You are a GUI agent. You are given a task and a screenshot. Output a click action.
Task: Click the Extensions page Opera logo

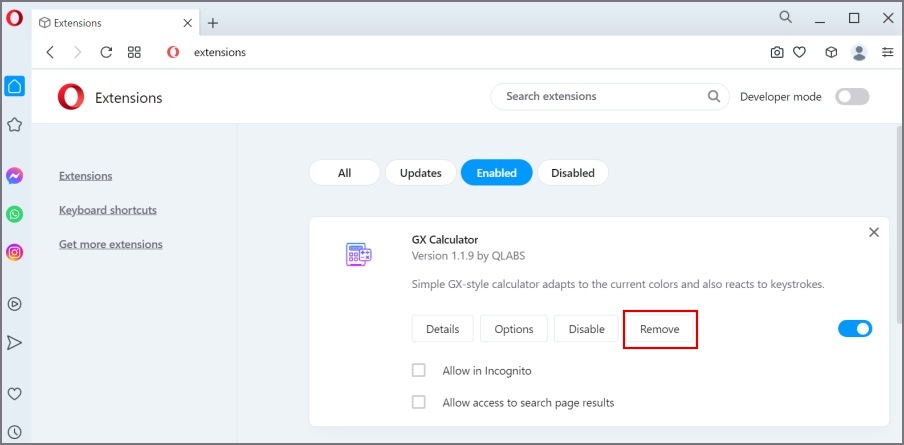coord(71,97)
